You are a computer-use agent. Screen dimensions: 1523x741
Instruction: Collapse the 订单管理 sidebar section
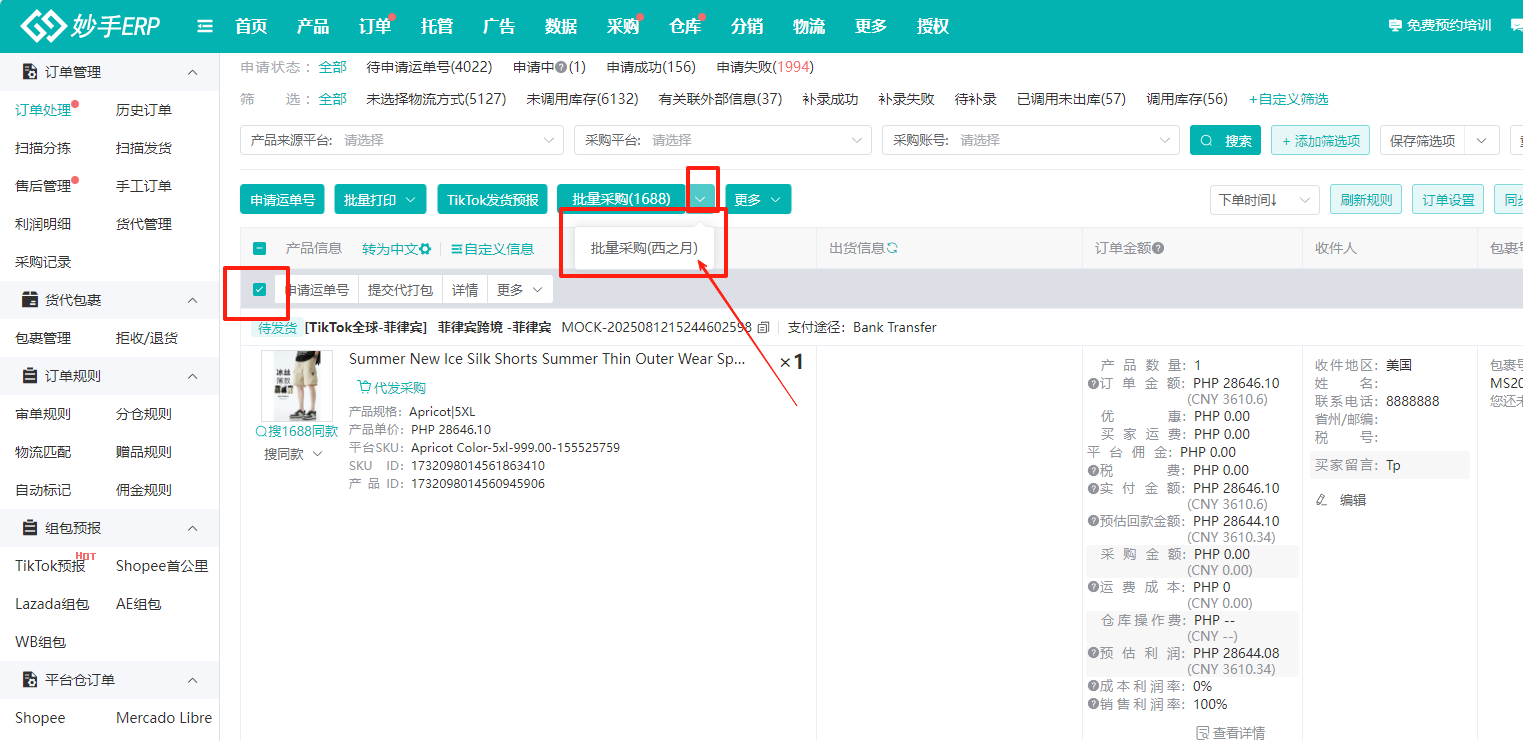(193, 72)
